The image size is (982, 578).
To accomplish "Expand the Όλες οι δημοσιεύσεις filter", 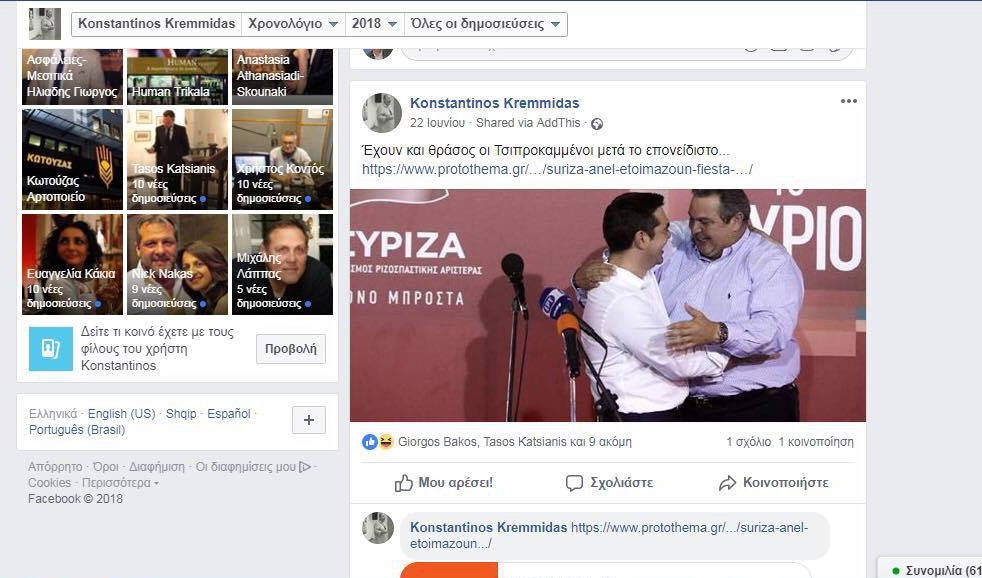I will [x=486, y=24].
